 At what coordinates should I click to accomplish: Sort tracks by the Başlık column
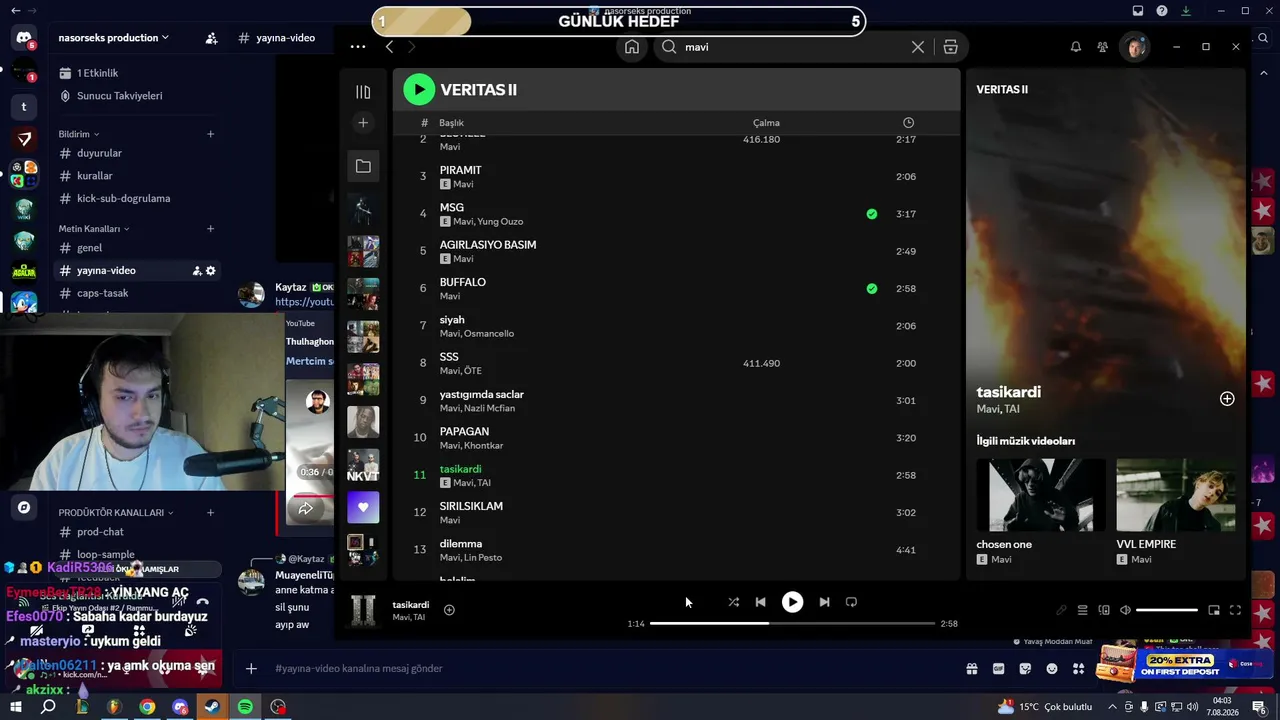[x=451, y=123]
